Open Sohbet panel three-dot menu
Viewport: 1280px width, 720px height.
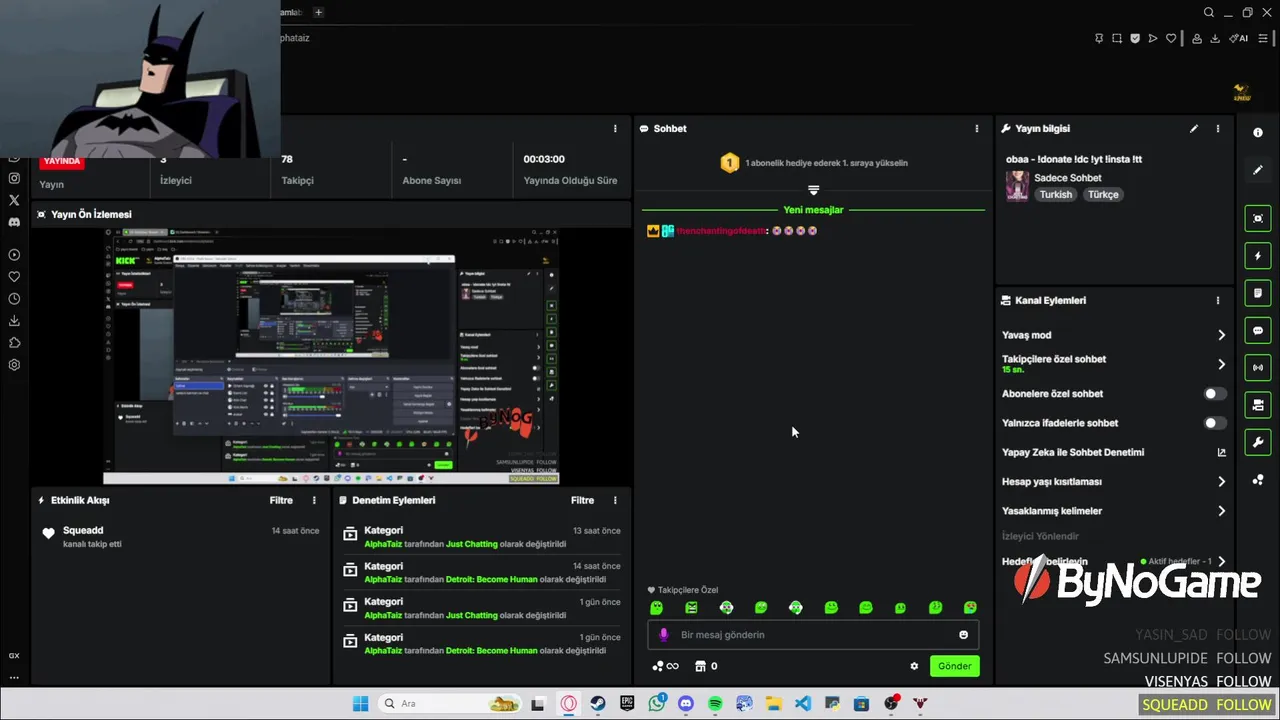tap(977, 129)
